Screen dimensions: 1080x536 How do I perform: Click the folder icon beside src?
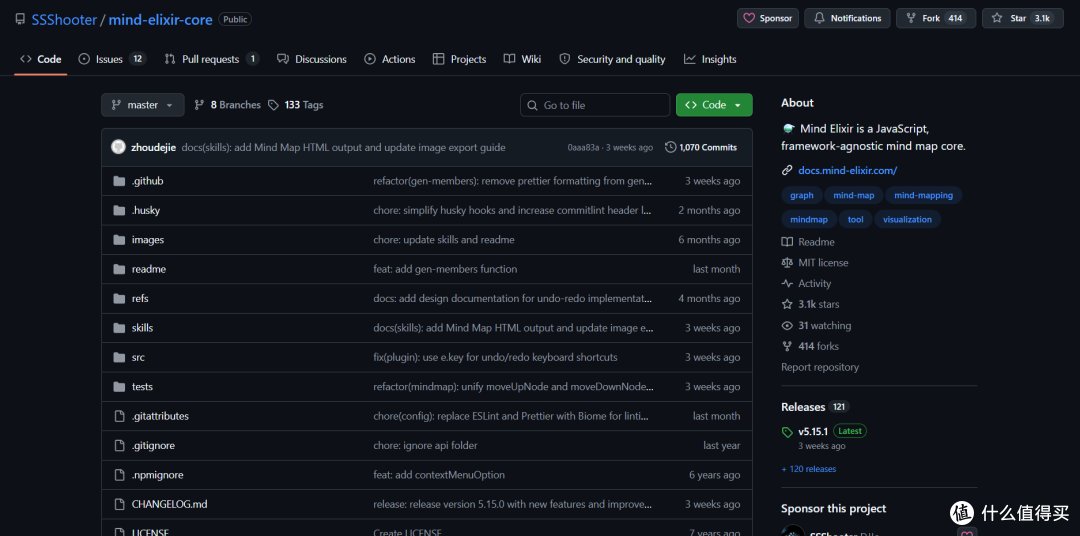coord(119,358)
